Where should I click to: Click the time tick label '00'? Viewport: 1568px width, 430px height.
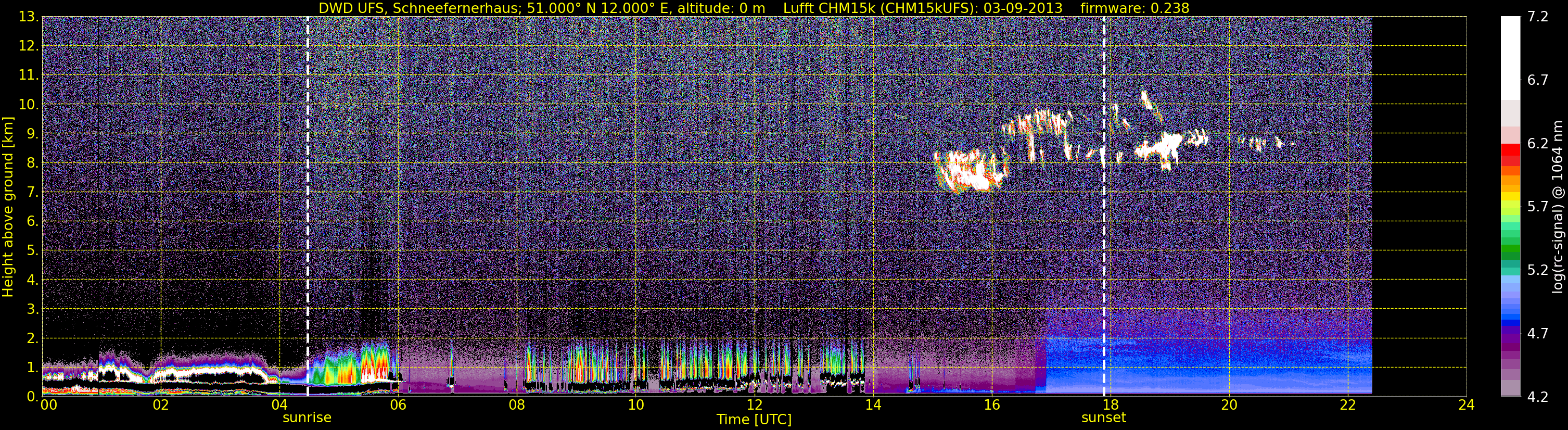click(x=49, y=405)
